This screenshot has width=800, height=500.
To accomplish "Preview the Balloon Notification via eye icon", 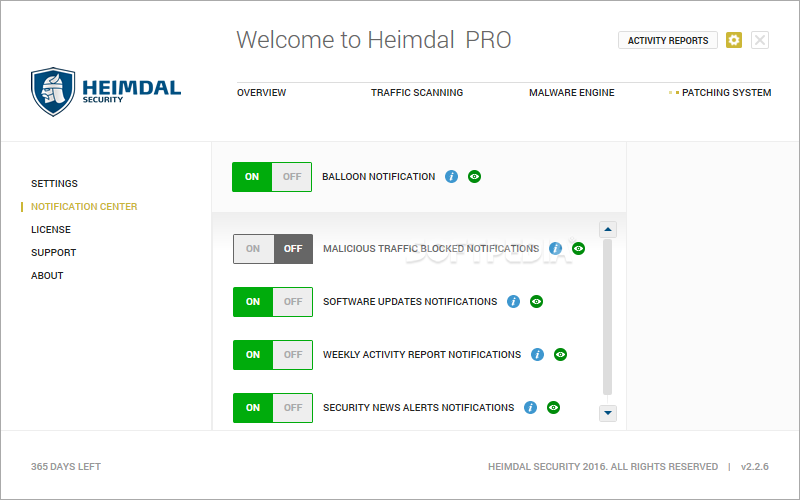I will pos(474,177).
